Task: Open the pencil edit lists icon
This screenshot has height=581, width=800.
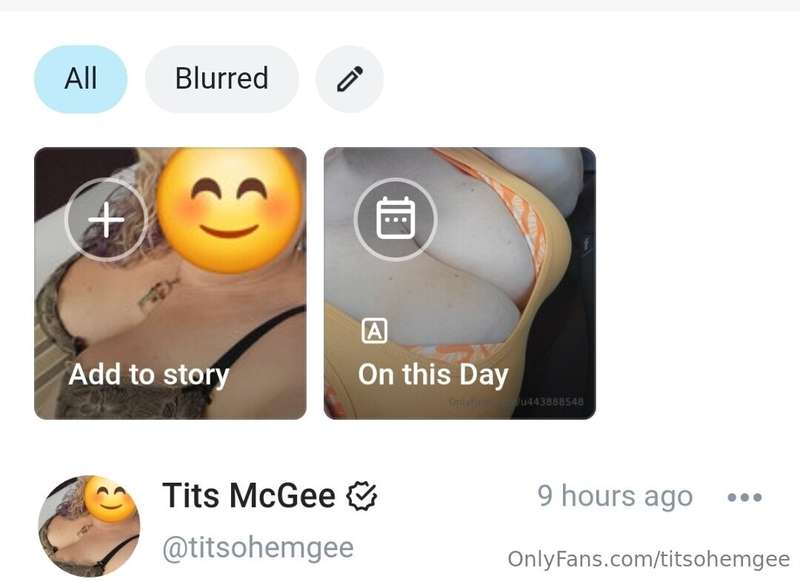Action: click(x=349, y=79)
